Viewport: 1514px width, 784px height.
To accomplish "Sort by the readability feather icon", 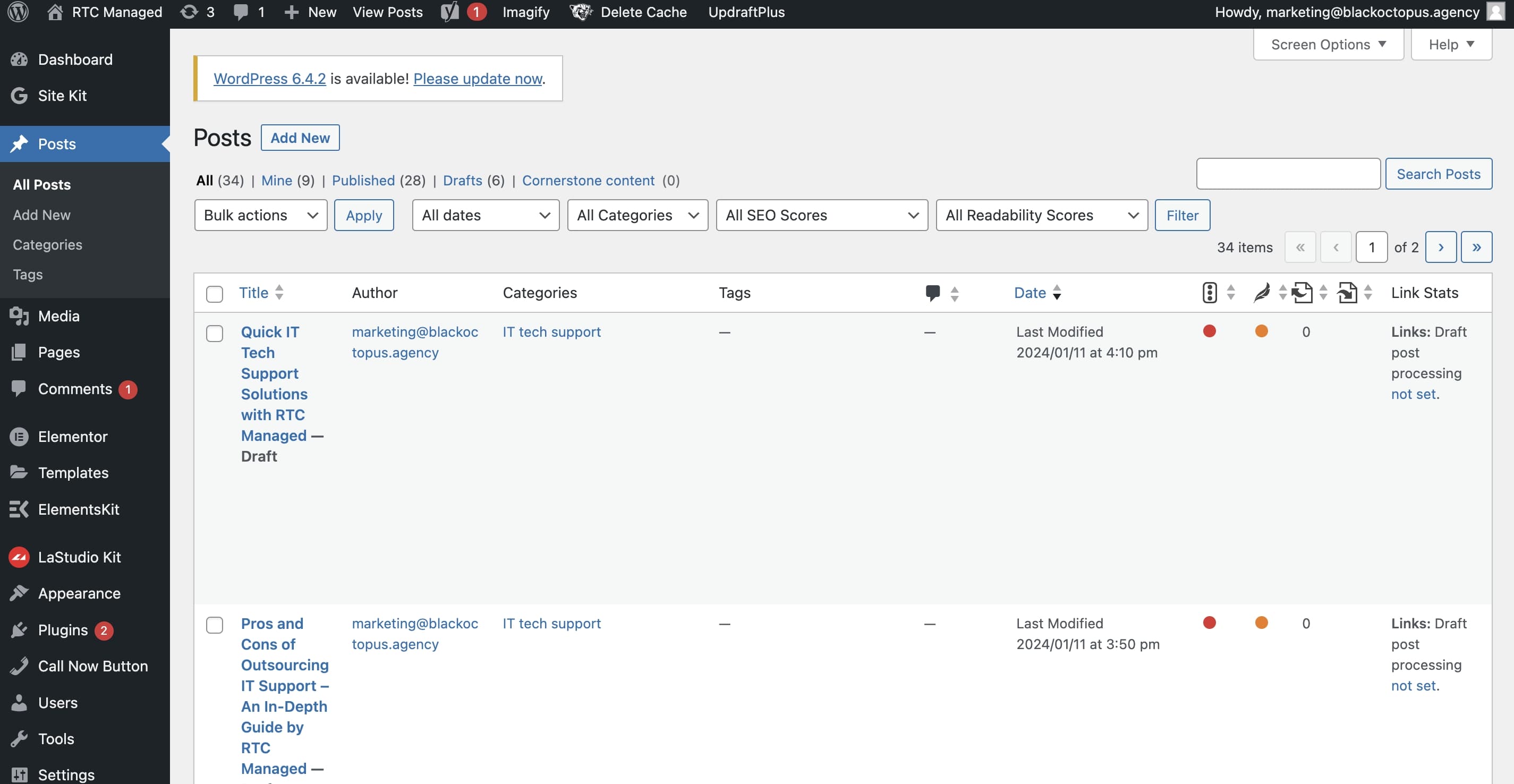I will pyautogui.click(x=1261, y=293).
